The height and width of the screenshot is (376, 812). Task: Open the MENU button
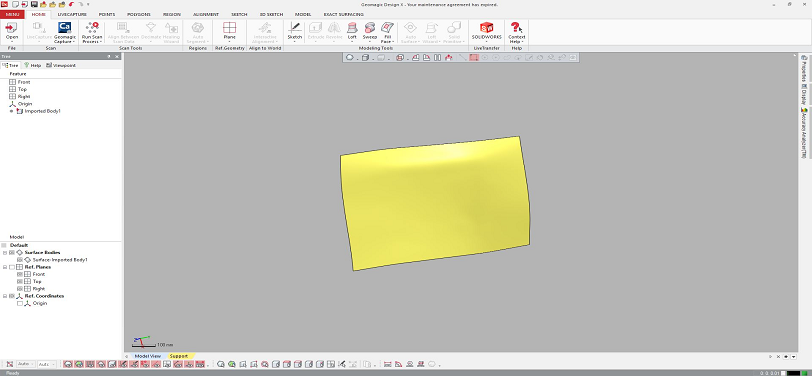pyautogui.click(x=12, y=15)
